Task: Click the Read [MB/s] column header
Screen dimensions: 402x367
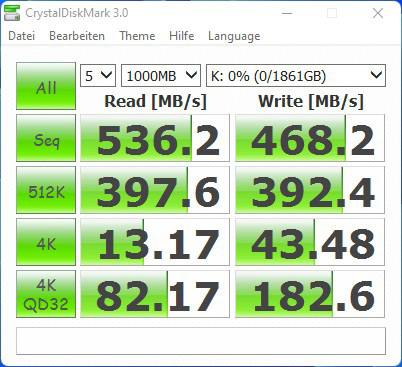Action: [x=156, y=101]
